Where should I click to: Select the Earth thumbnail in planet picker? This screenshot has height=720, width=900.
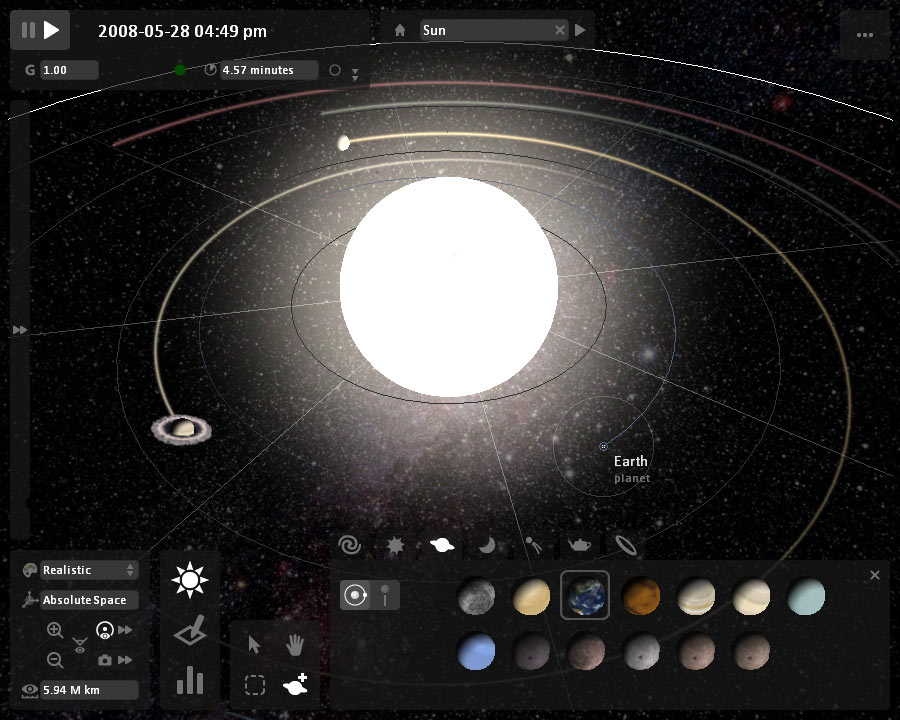pos(586,595)
